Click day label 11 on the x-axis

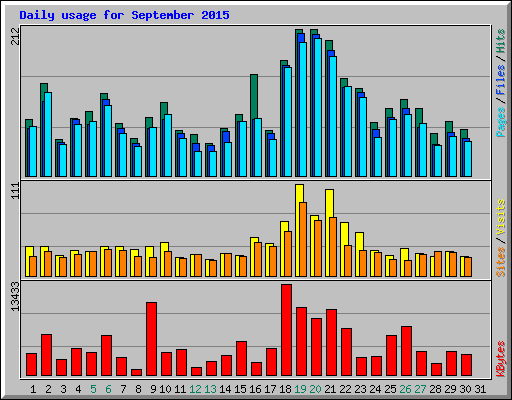[x=180, y=389]
